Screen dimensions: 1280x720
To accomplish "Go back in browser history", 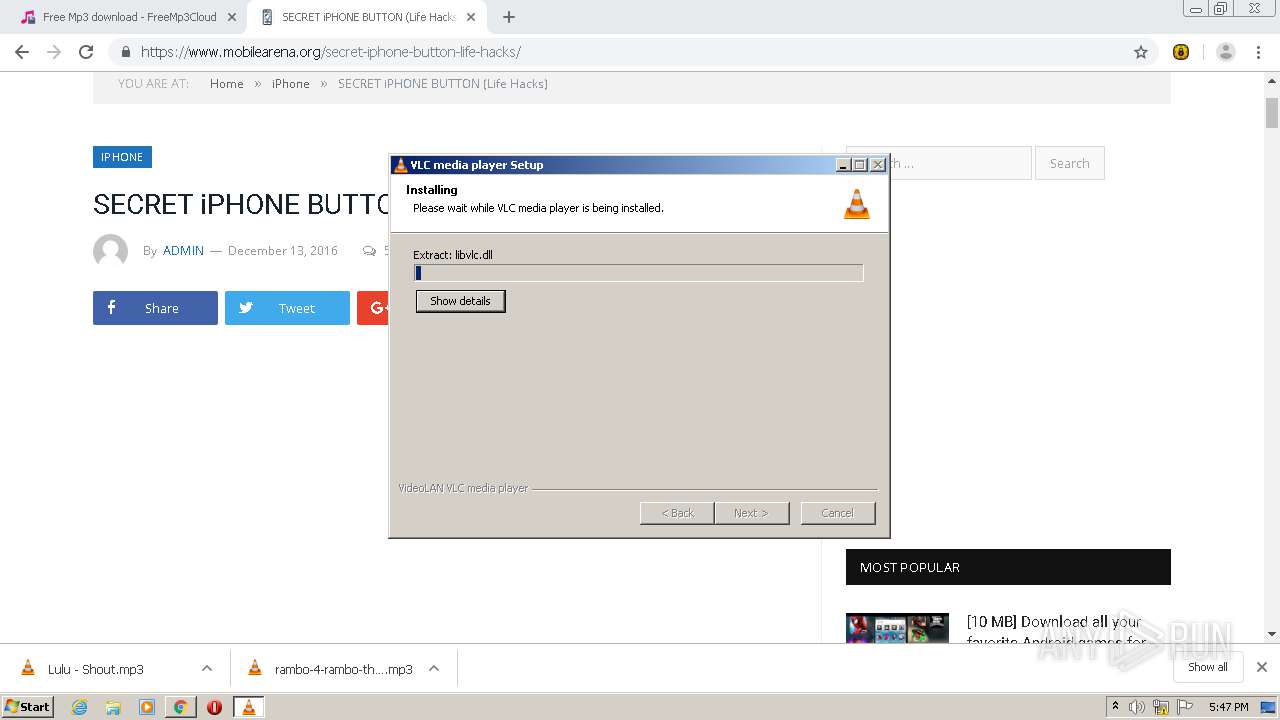I will point(22,52).
